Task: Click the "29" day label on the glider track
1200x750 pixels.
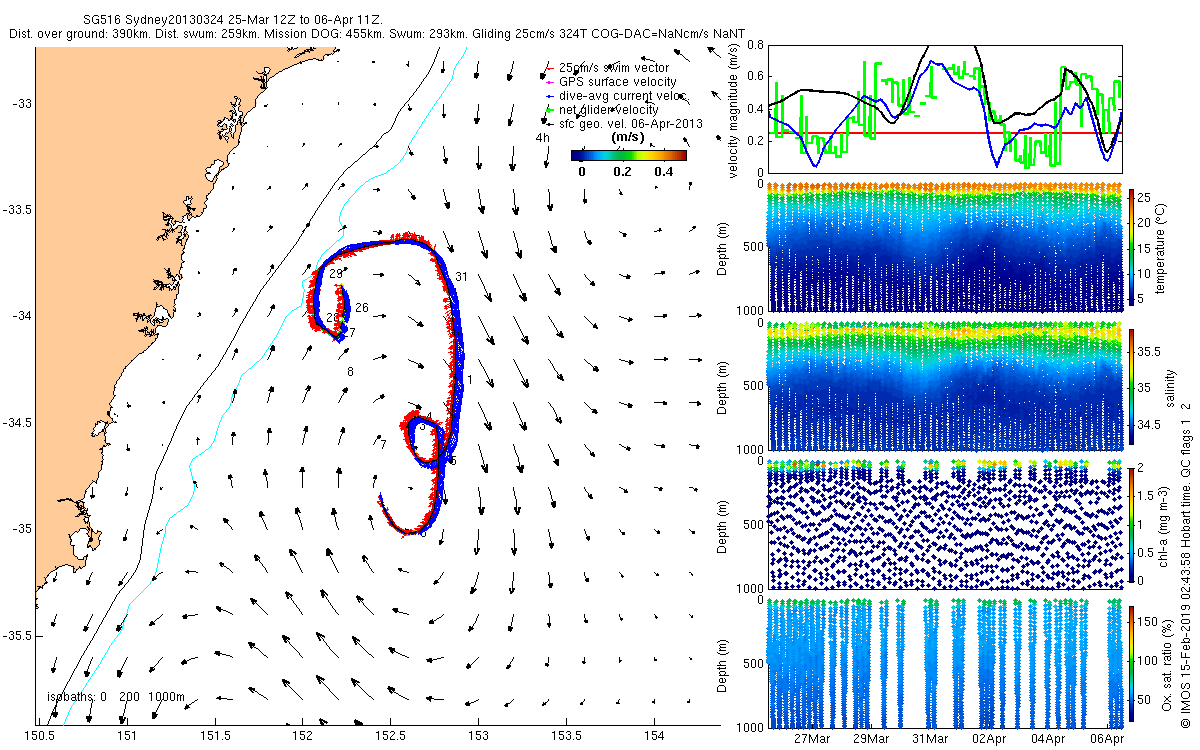Action: pyautogui.click(x=335, y=273)
